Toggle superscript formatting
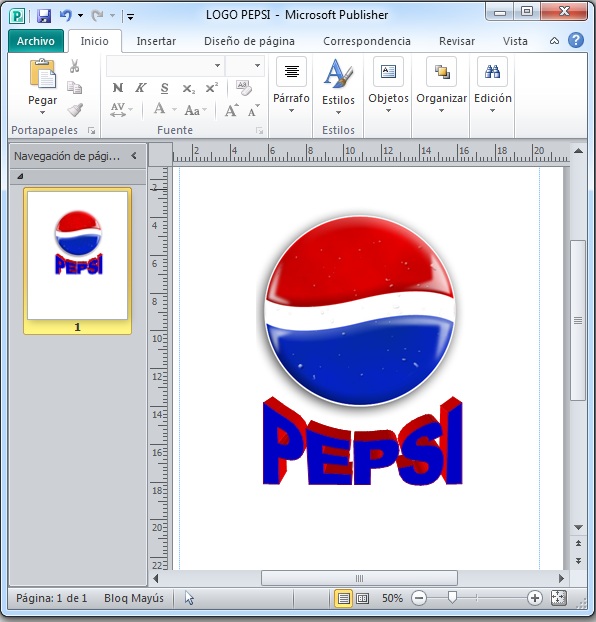596x622 pixels. [212, 87]
